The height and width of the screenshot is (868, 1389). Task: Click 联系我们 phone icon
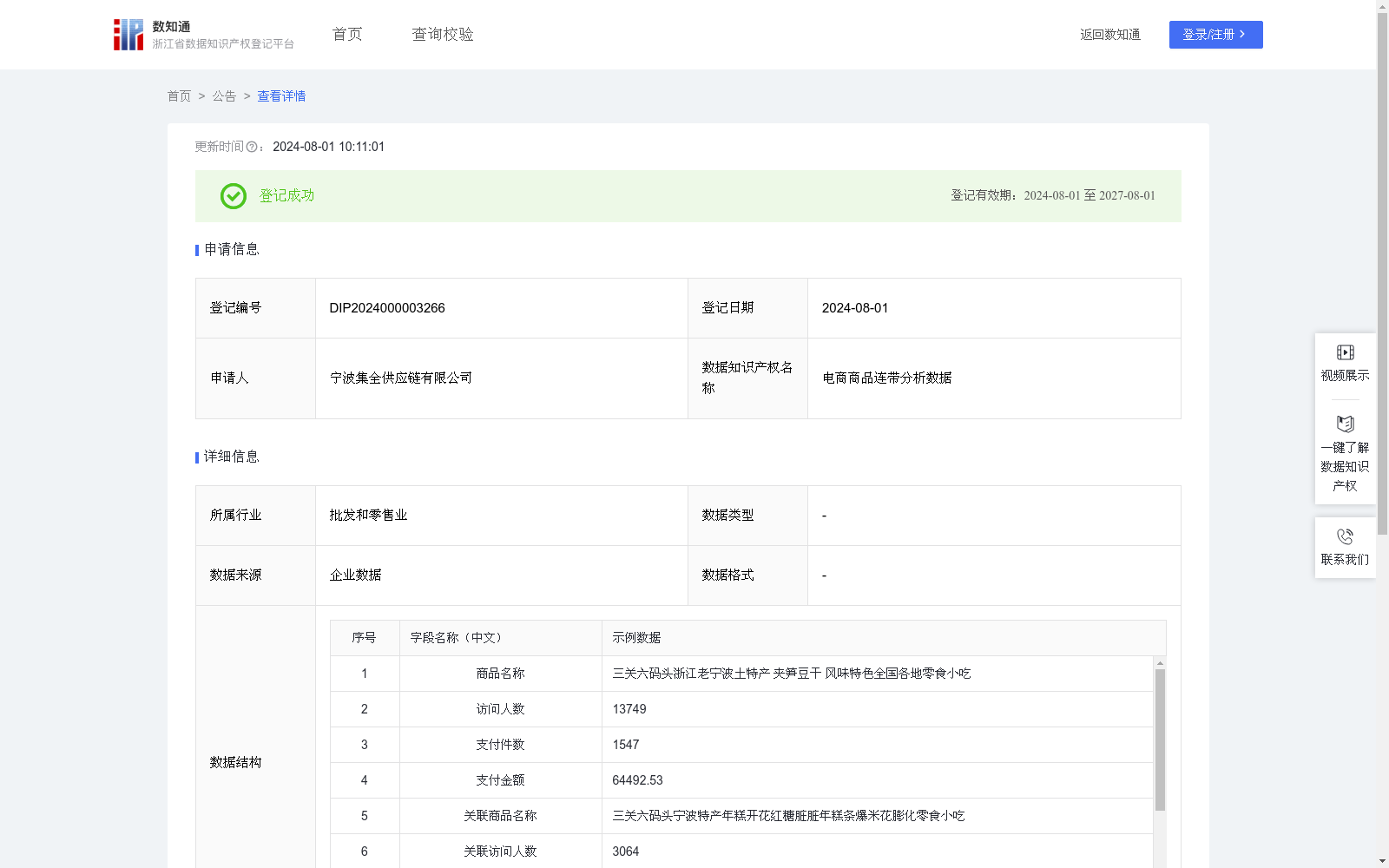(1345, 536)
